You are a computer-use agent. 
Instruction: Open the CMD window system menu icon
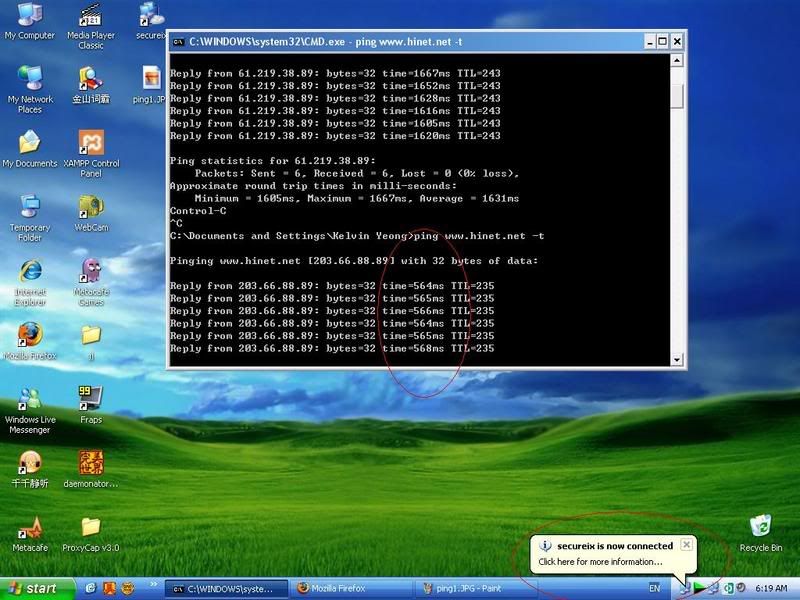click(178, 41)
